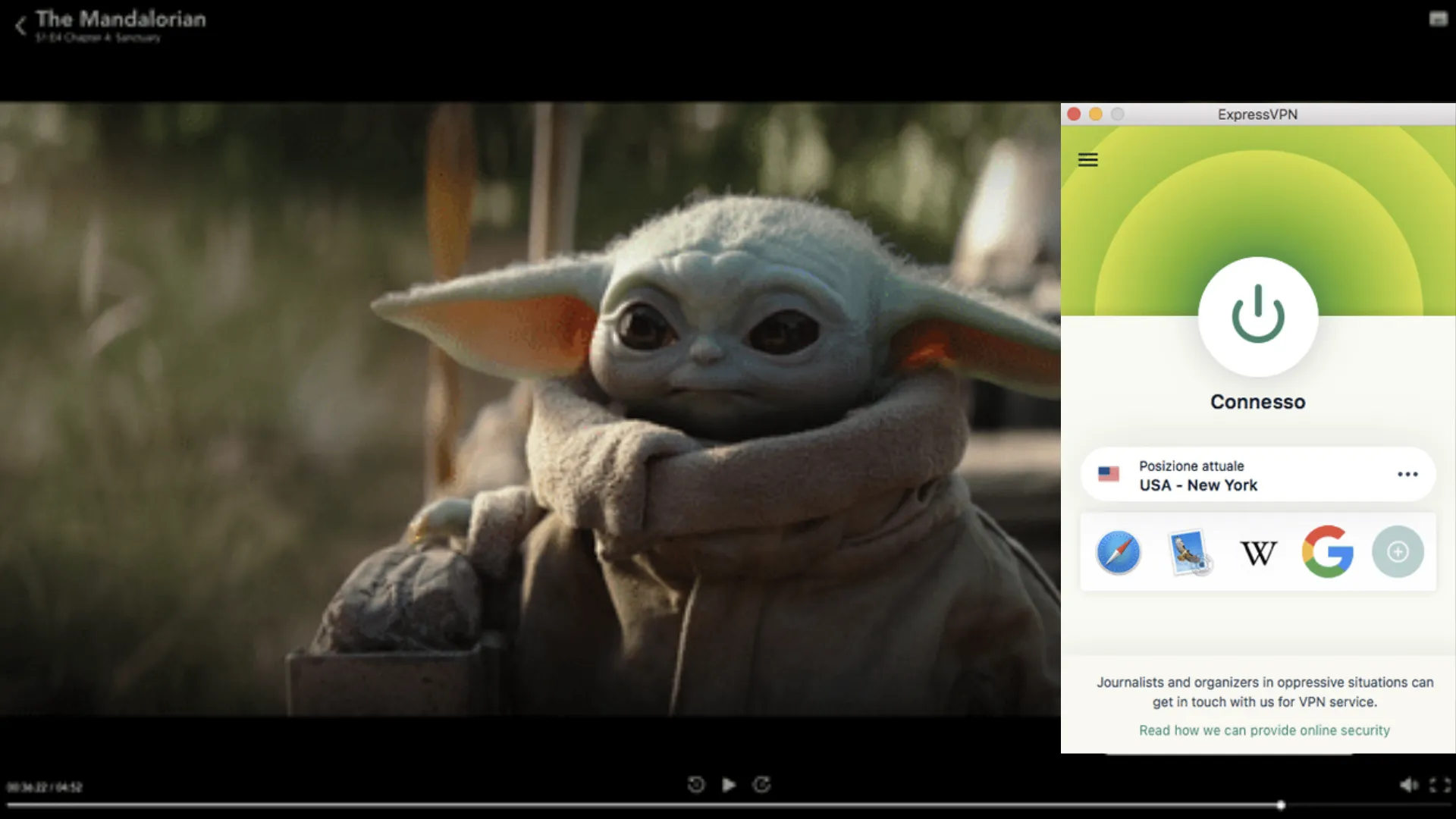Screen dimensions: 1456x819
Task: Mute the video with the volume icon
Action: point(1407,785)
